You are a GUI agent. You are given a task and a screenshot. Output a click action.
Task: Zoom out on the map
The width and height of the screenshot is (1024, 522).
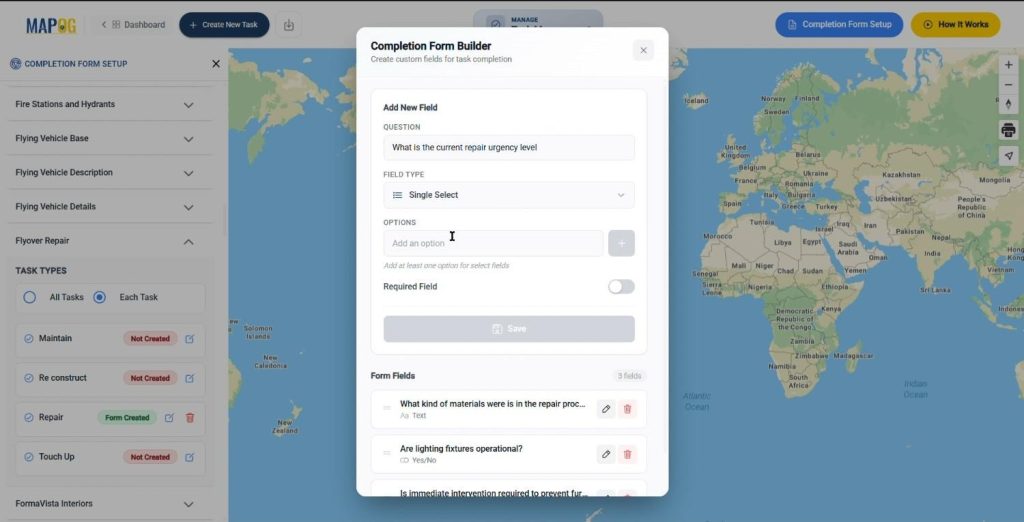[x=1008, y=85]
